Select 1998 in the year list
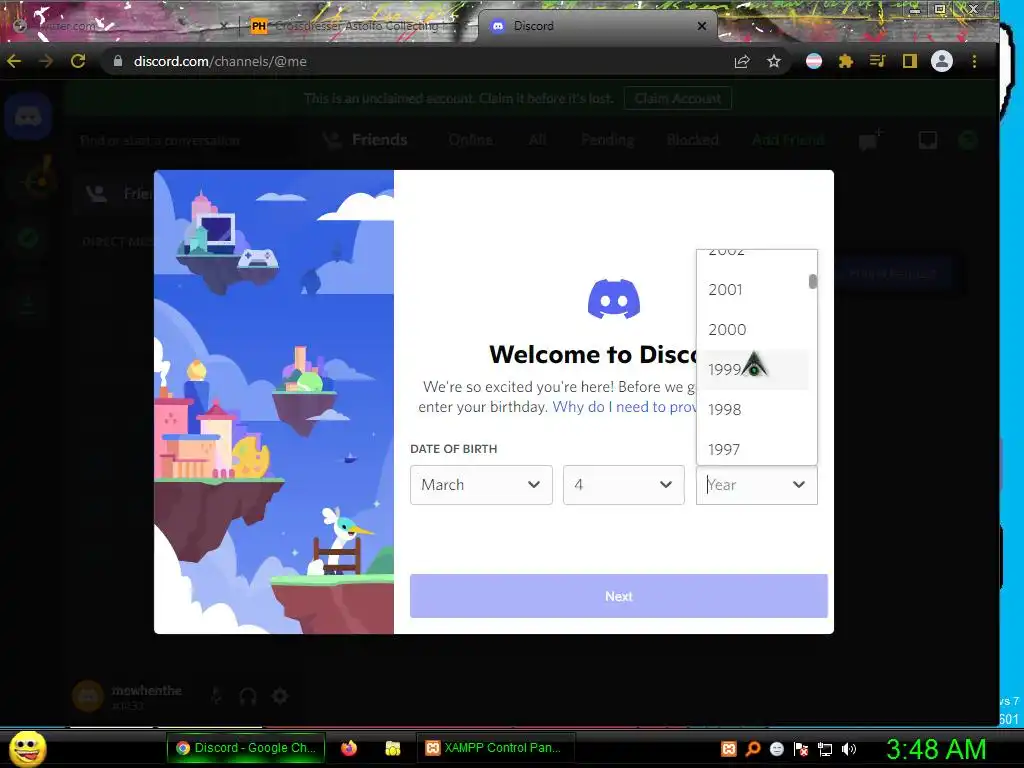Viewport: 1024px width, 768px height. click(753, 409)
